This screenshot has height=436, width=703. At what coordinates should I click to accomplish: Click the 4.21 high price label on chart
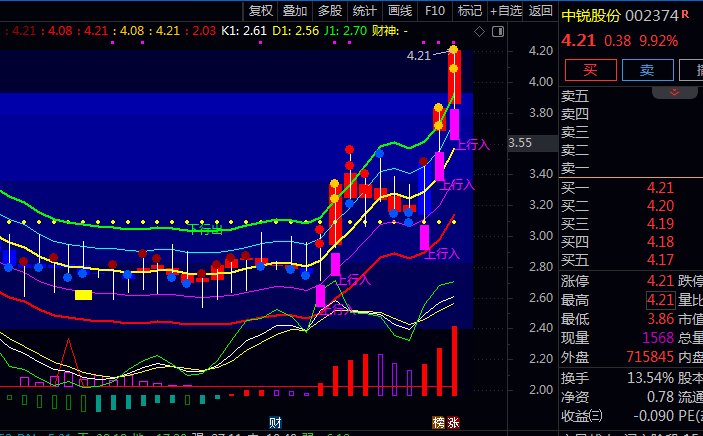click(x=418, y=56)
